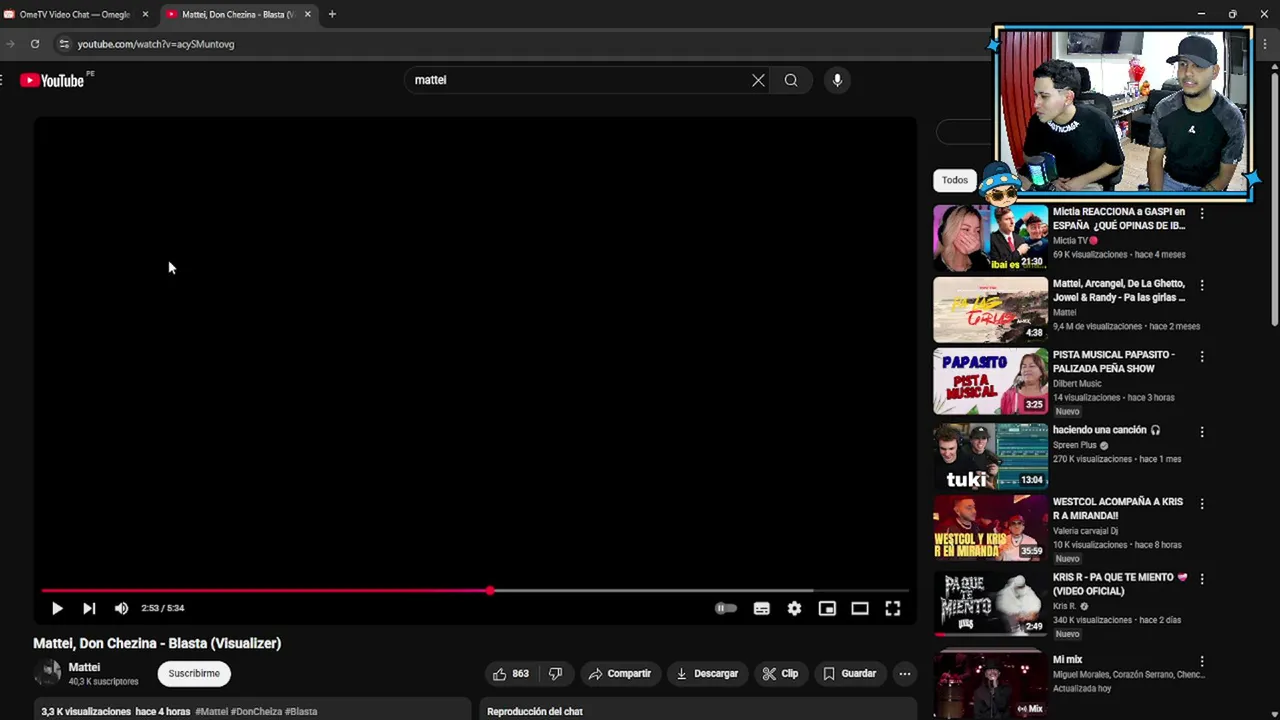Like the video with thumbs up
1280x720 pixels.
[x=511, y=674]
